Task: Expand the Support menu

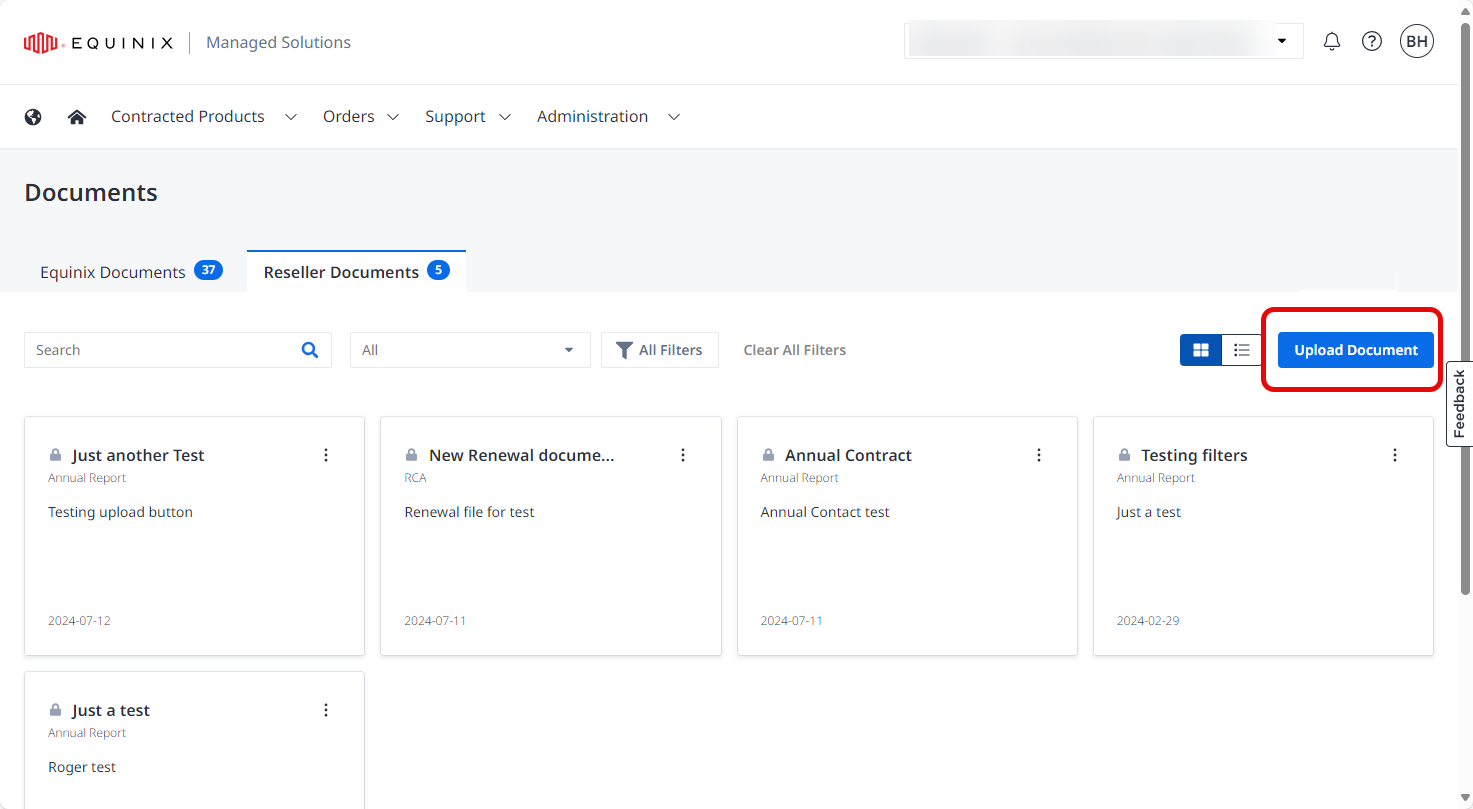Action: (468, 117)
